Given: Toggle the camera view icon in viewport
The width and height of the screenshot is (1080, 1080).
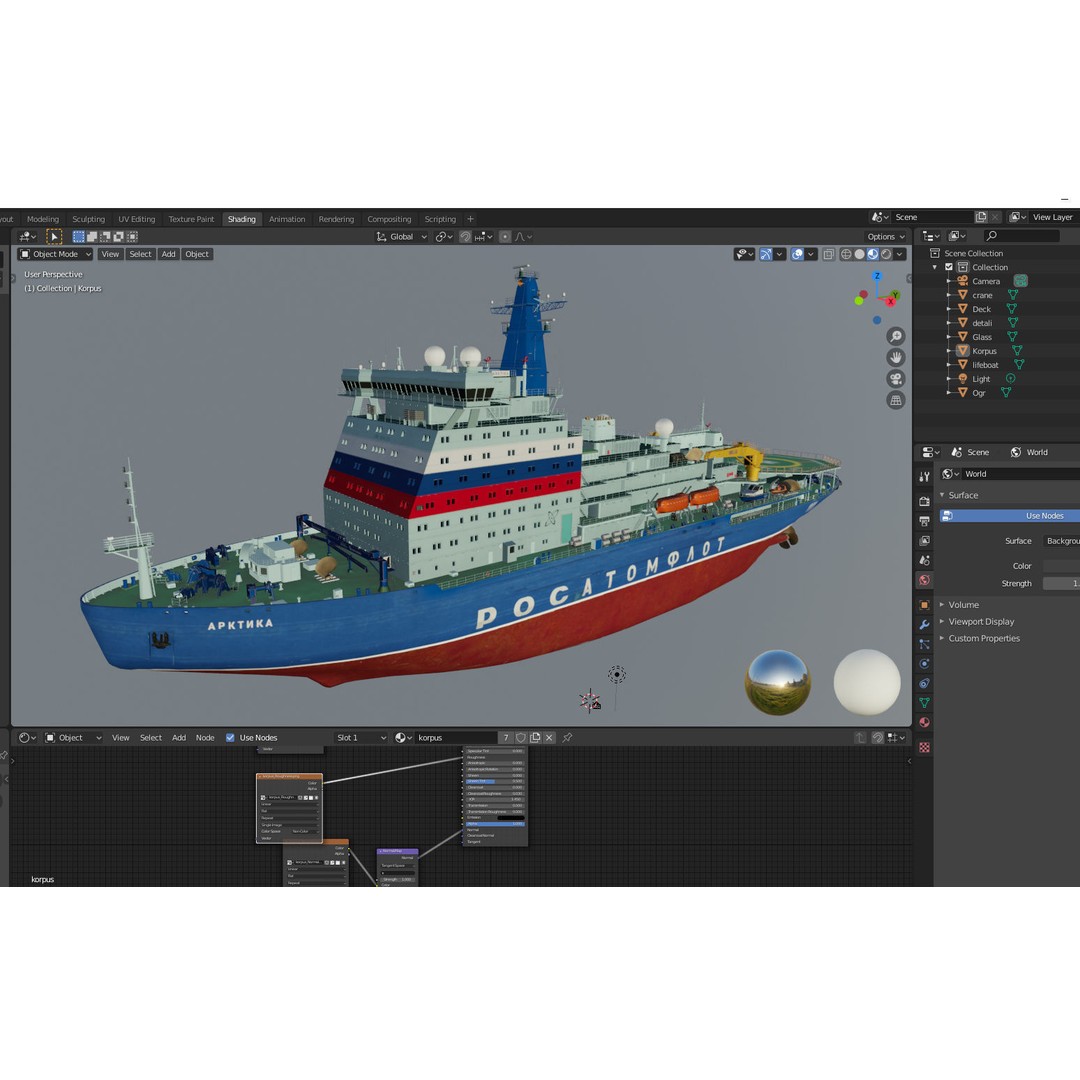Looking at the screenshot, I should click(x=895, y=379).
